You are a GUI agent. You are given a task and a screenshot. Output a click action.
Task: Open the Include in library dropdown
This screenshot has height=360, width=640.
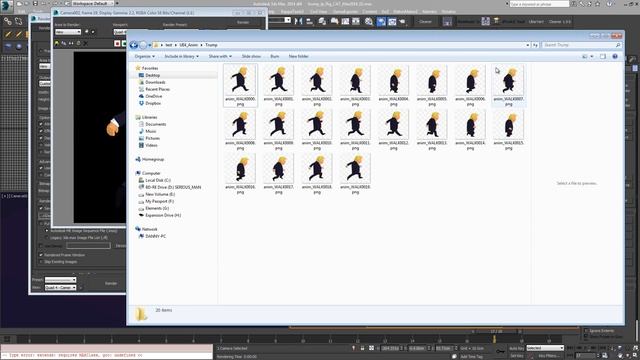click(x=182, y=56)
